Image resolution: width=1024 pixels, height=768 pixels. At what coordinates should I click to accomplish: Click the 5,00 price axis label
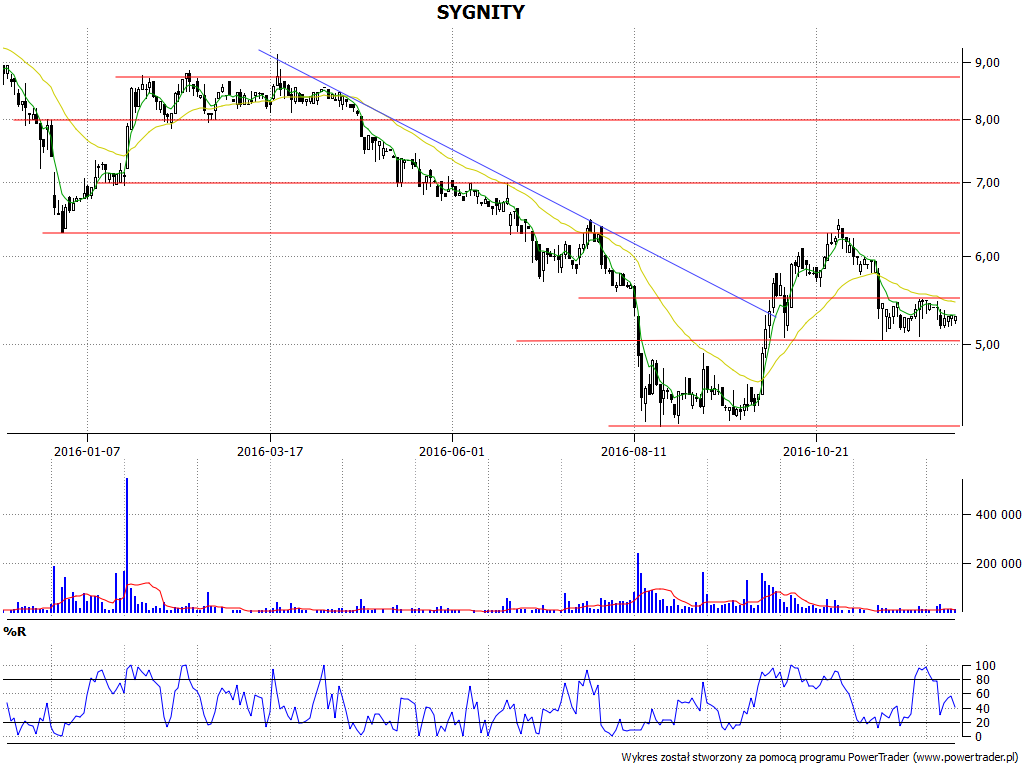click(987, 345)
